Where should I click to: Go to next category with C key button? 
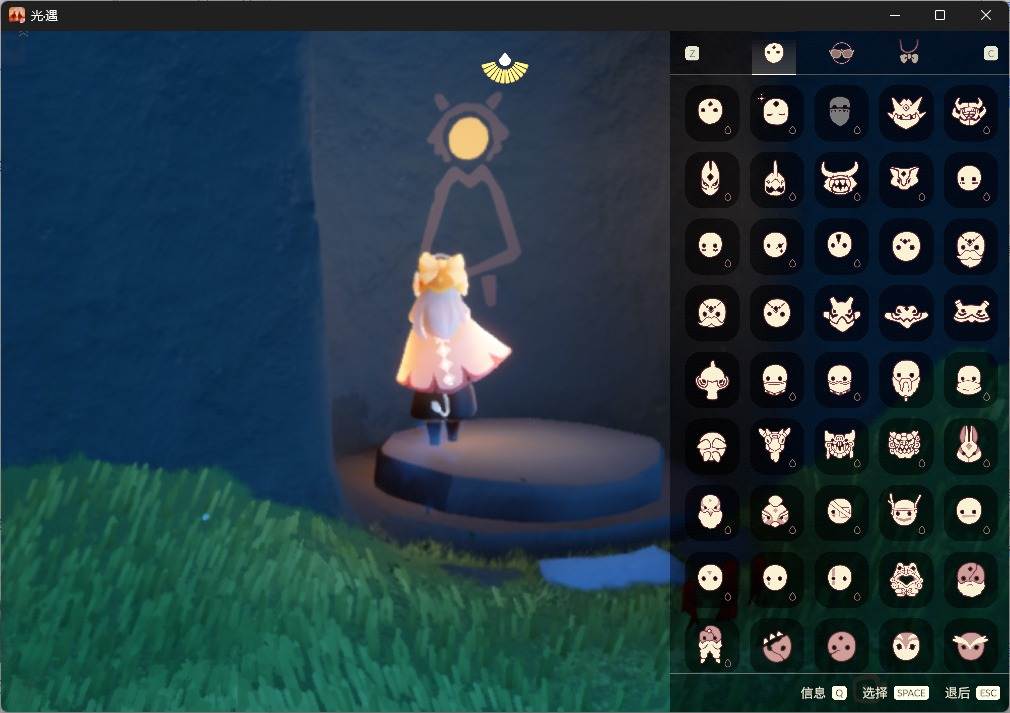pyautogui.click(x=991, y=53)
